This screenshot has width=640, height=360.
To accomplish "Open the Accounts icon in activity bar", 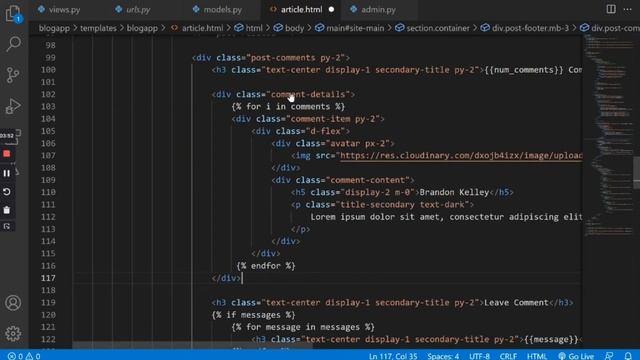I will (13, 303).
